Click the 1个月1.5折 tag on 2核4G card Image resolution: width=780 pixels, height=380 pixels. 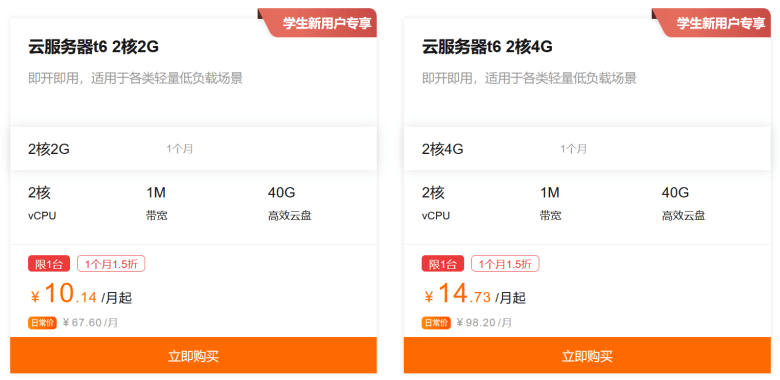point(505,264)
